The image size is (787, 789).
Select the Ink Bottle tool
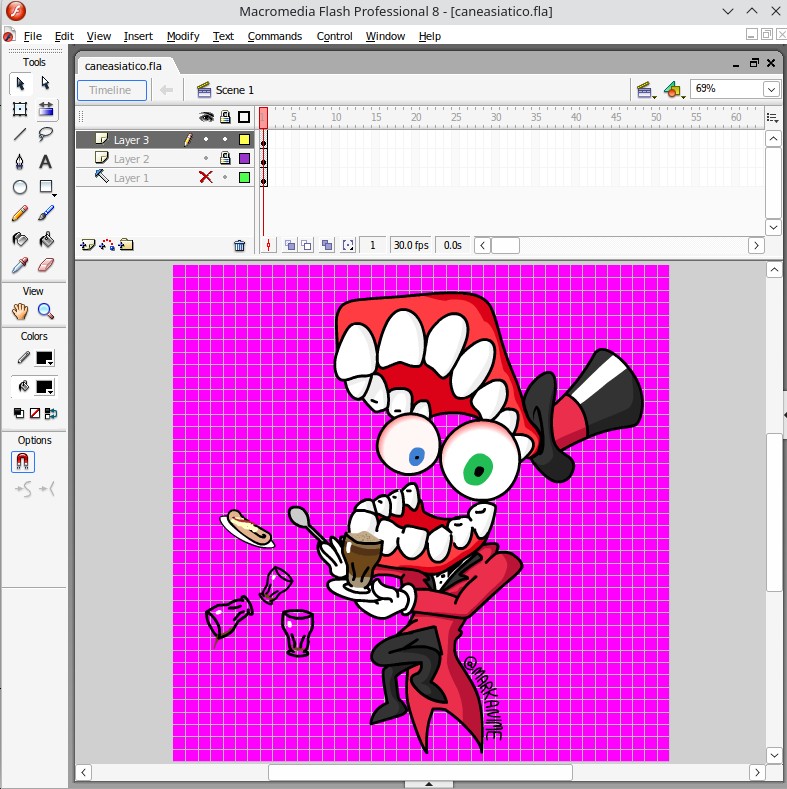[20, 240]
